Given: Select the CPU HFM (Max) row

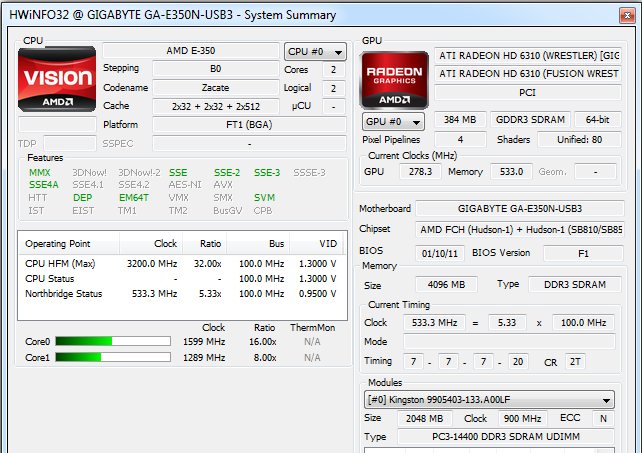Looking at the screenshot, I should click(x=180, y=263).
